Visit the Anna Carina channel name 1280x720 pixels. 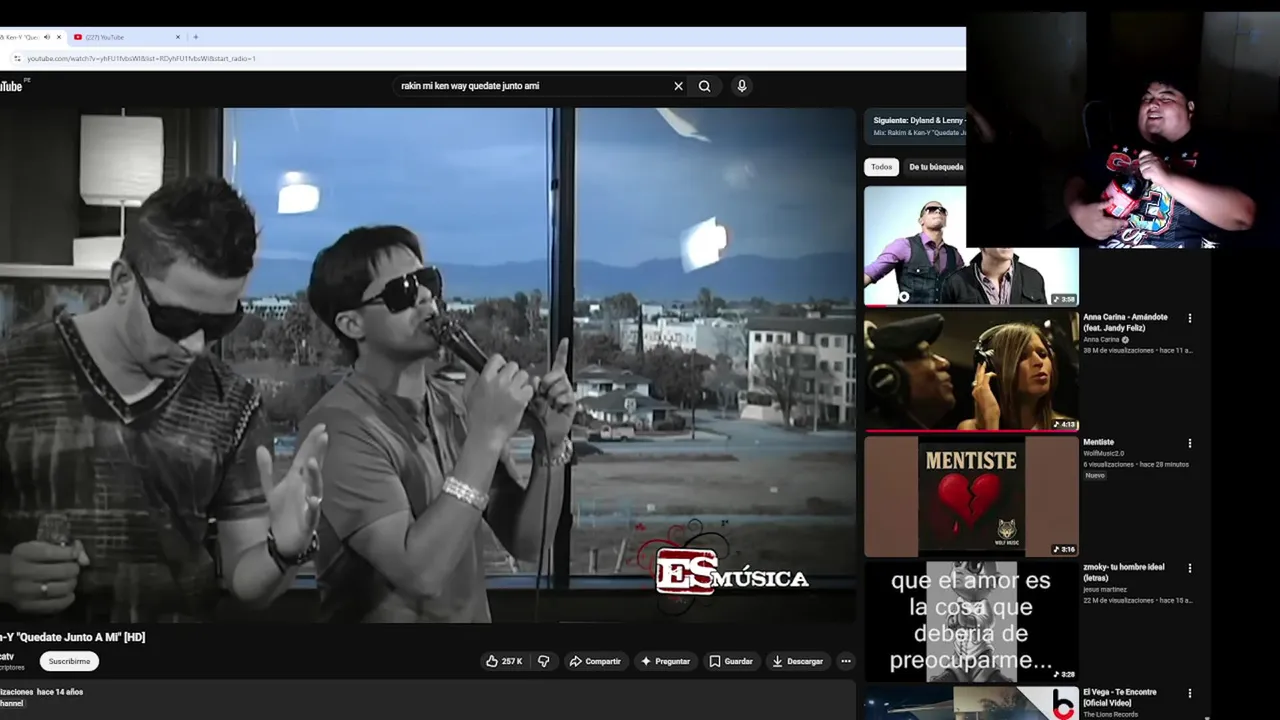point(1102,340)
